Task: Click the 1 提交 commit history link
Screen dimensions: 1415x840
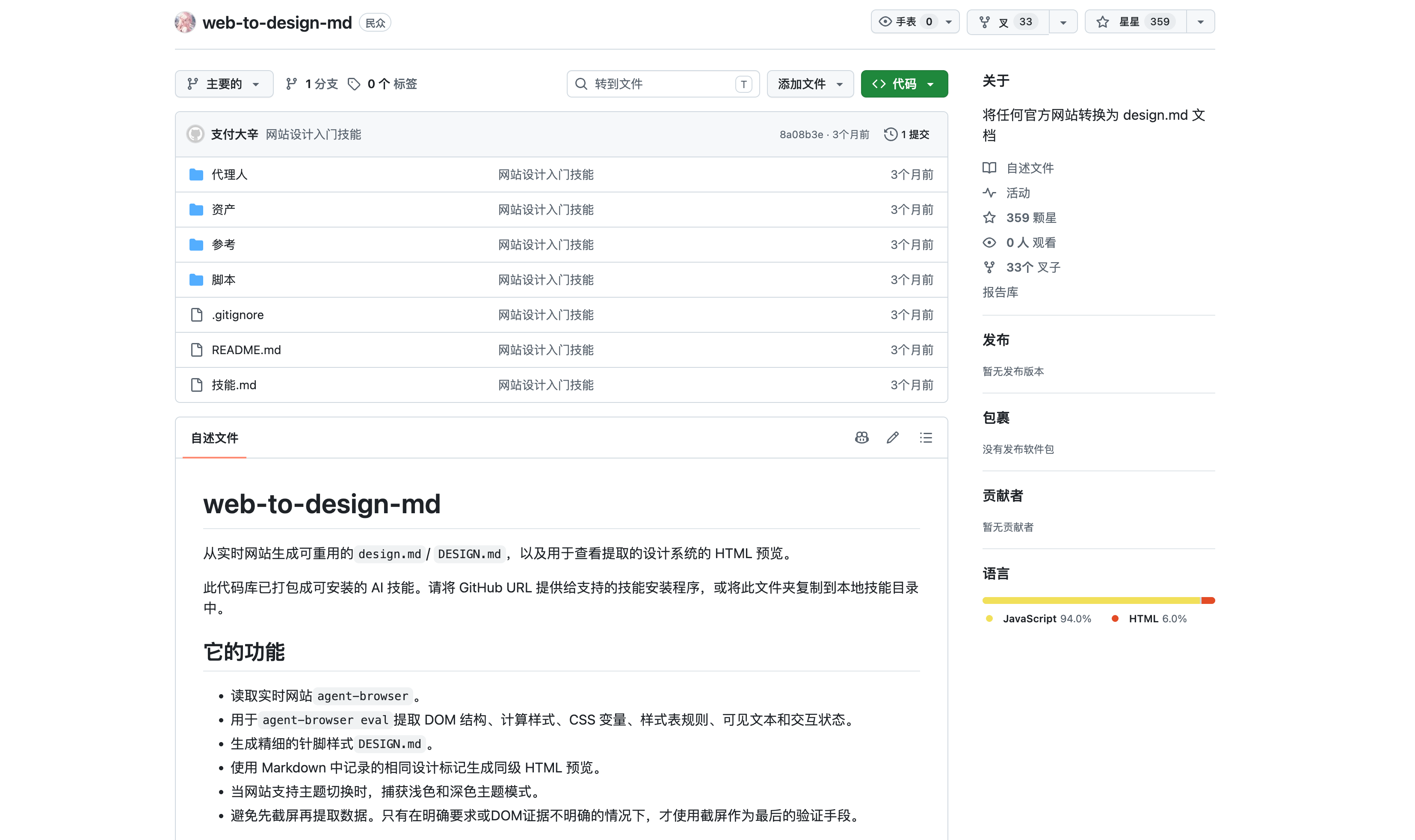Action: click(x=907, y=134)
